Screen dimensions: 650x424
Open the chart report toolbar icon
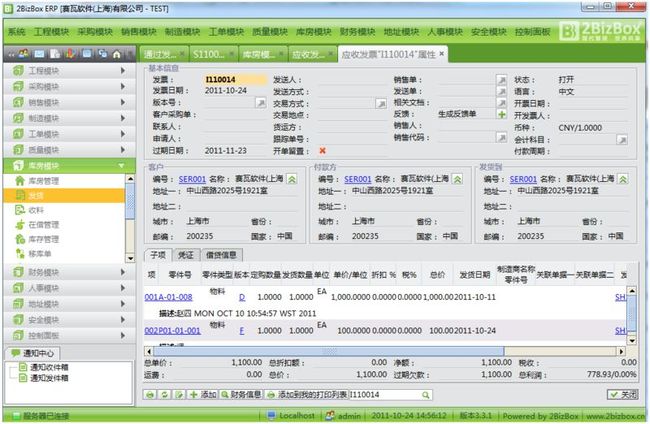point(70,54)
